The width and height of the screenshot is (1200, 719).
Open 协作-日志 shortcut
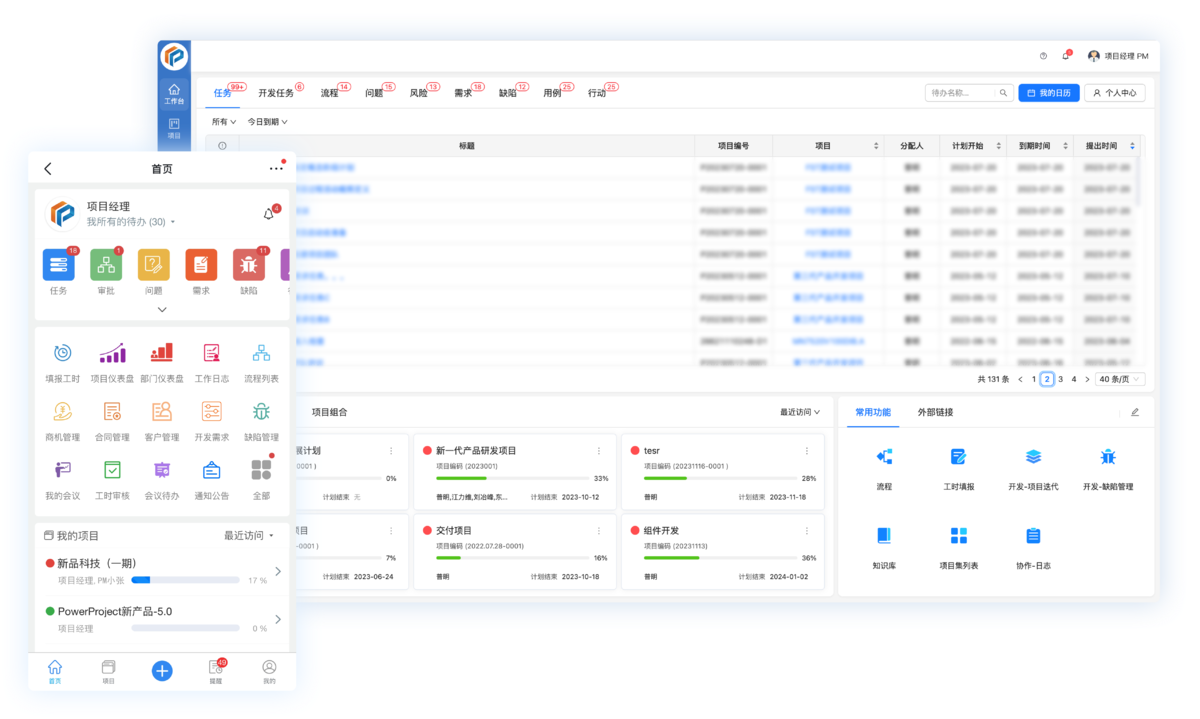click(x=1033, y=536)
